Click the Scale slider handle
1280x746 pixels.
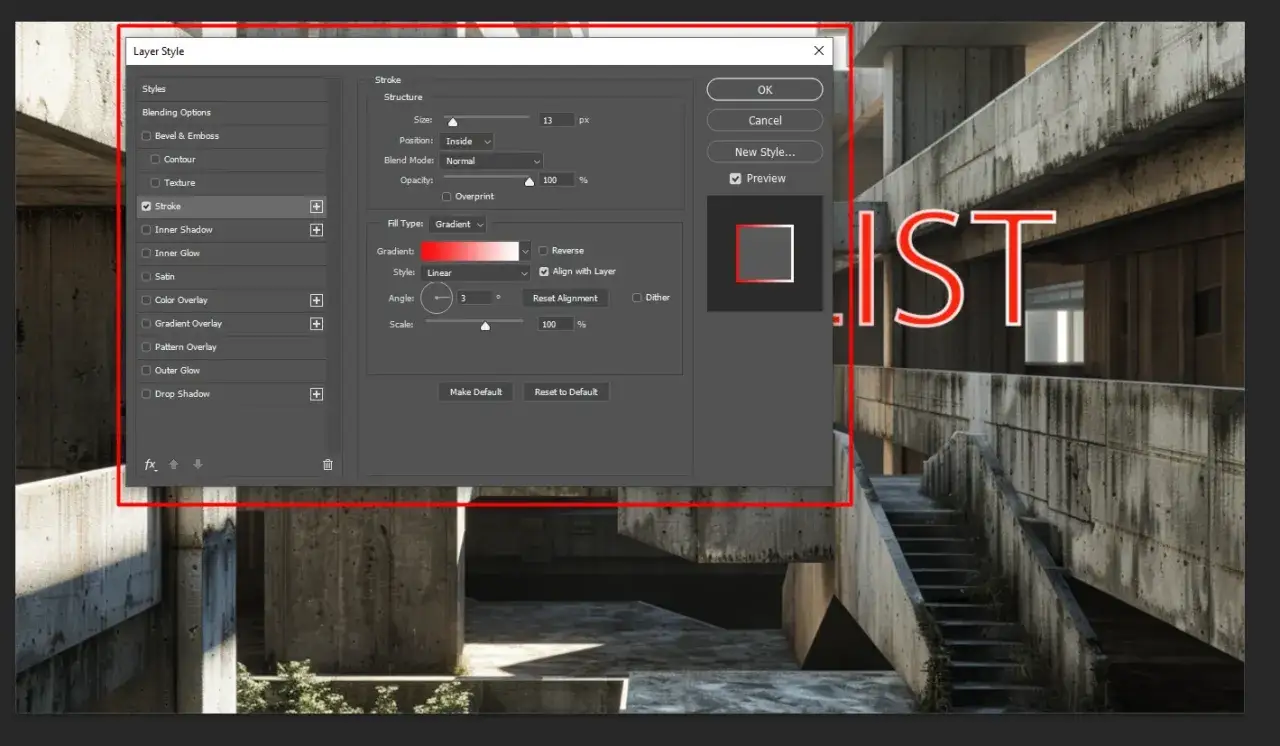pyautogui.click(x=485, y=325)
